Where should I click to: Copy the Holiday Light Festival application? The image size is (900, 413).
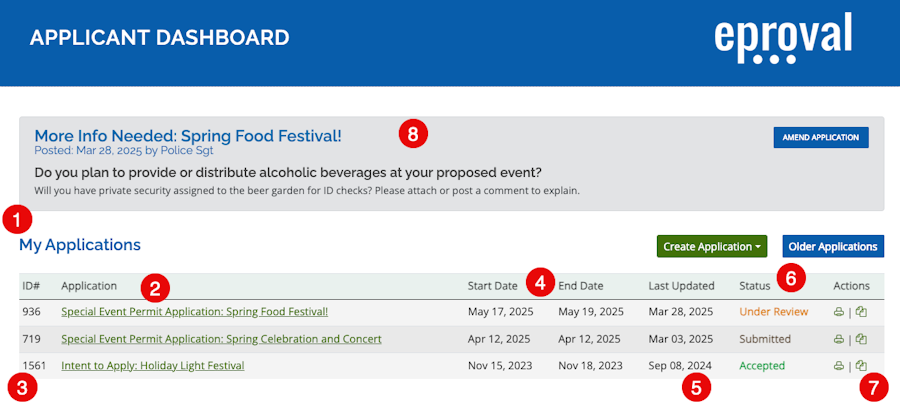click(860, 365)
